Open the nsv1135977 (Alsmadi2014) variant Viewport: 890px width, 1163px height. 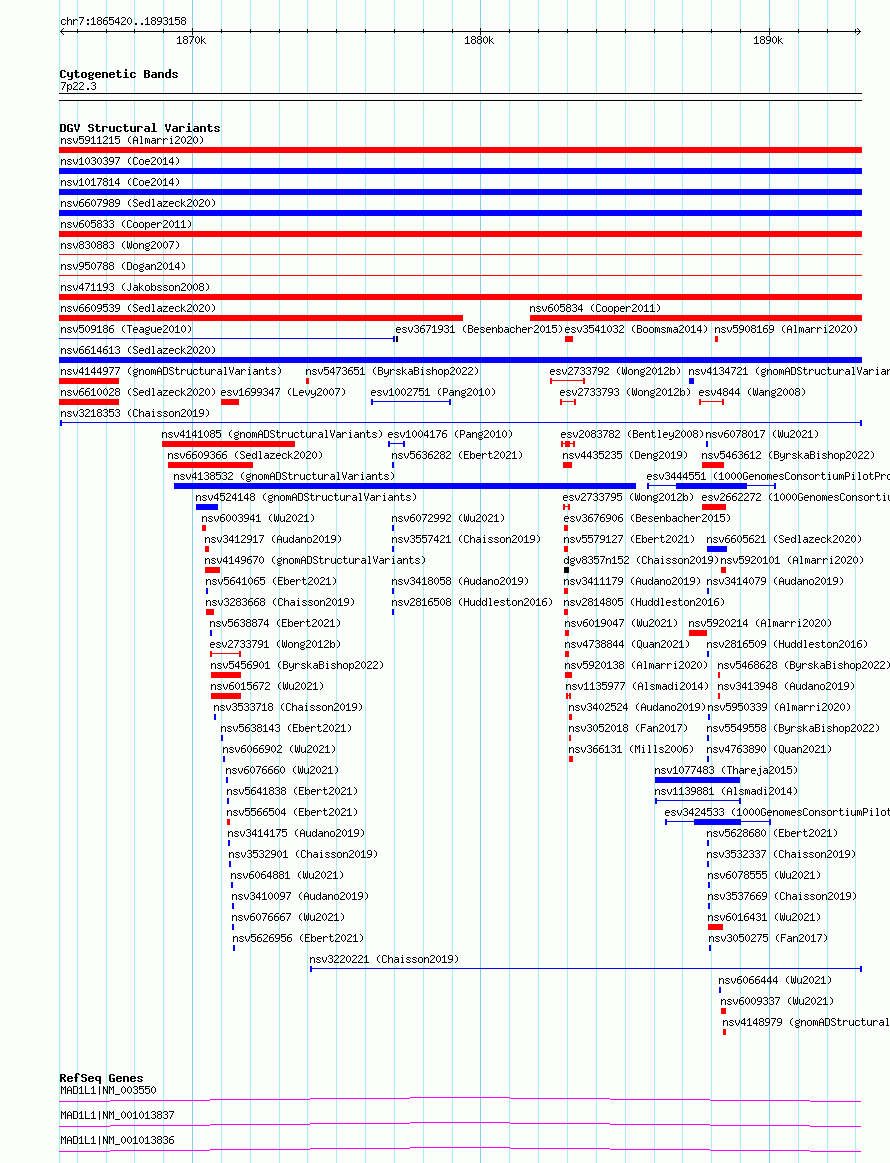click(637, 687)
